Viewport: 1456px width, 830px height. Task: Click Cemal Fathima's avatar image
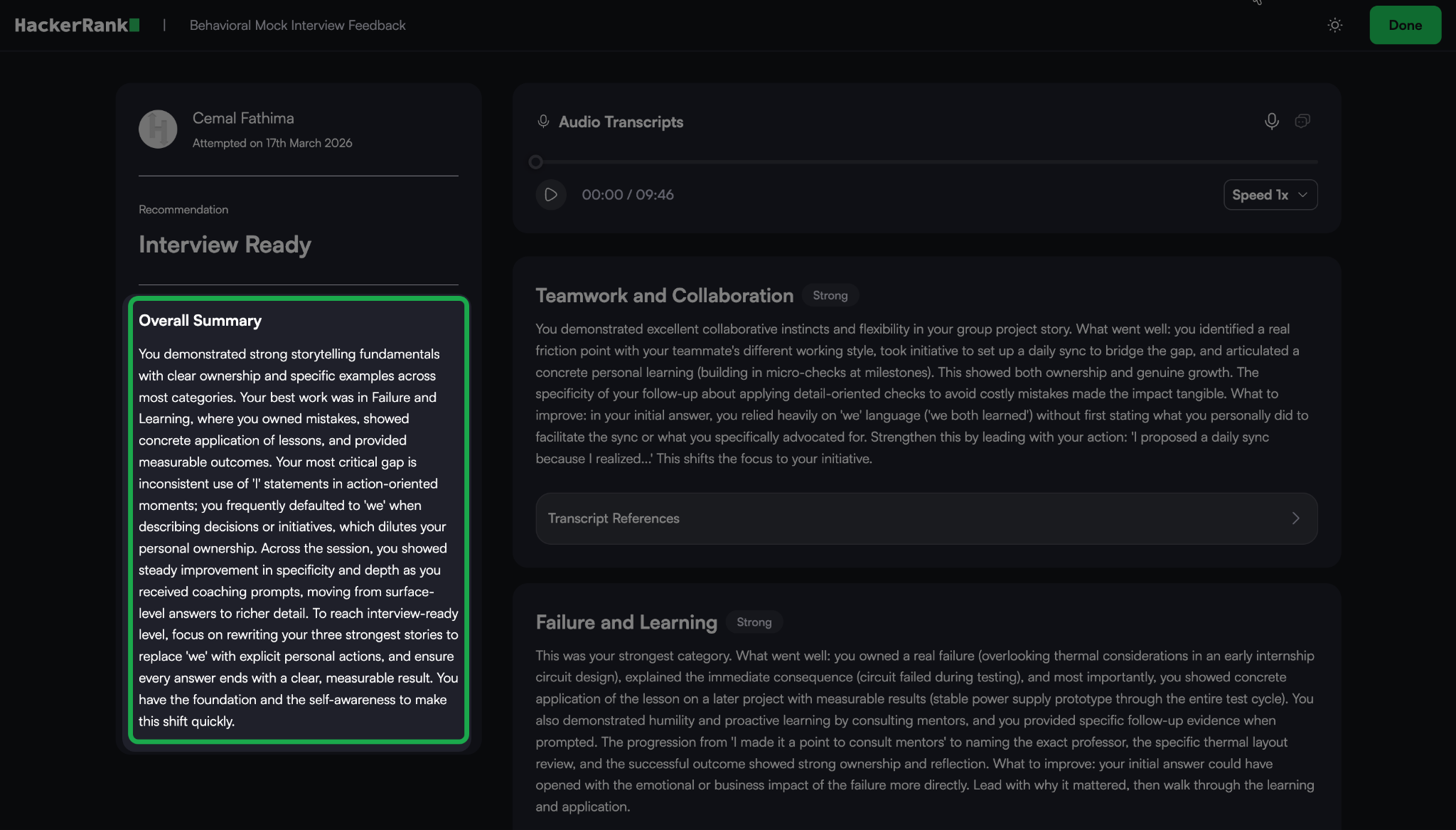tap(158, 129)
